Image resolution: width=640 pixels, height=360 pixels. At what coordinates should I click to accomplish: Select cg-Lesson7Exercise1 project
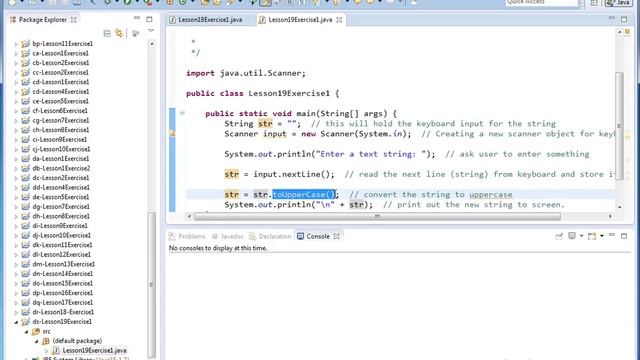click(60, 120)
